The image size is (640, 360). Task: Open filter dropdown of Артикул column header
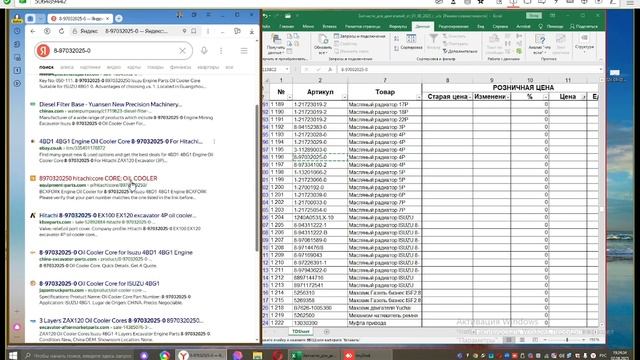tap(344, 97)
